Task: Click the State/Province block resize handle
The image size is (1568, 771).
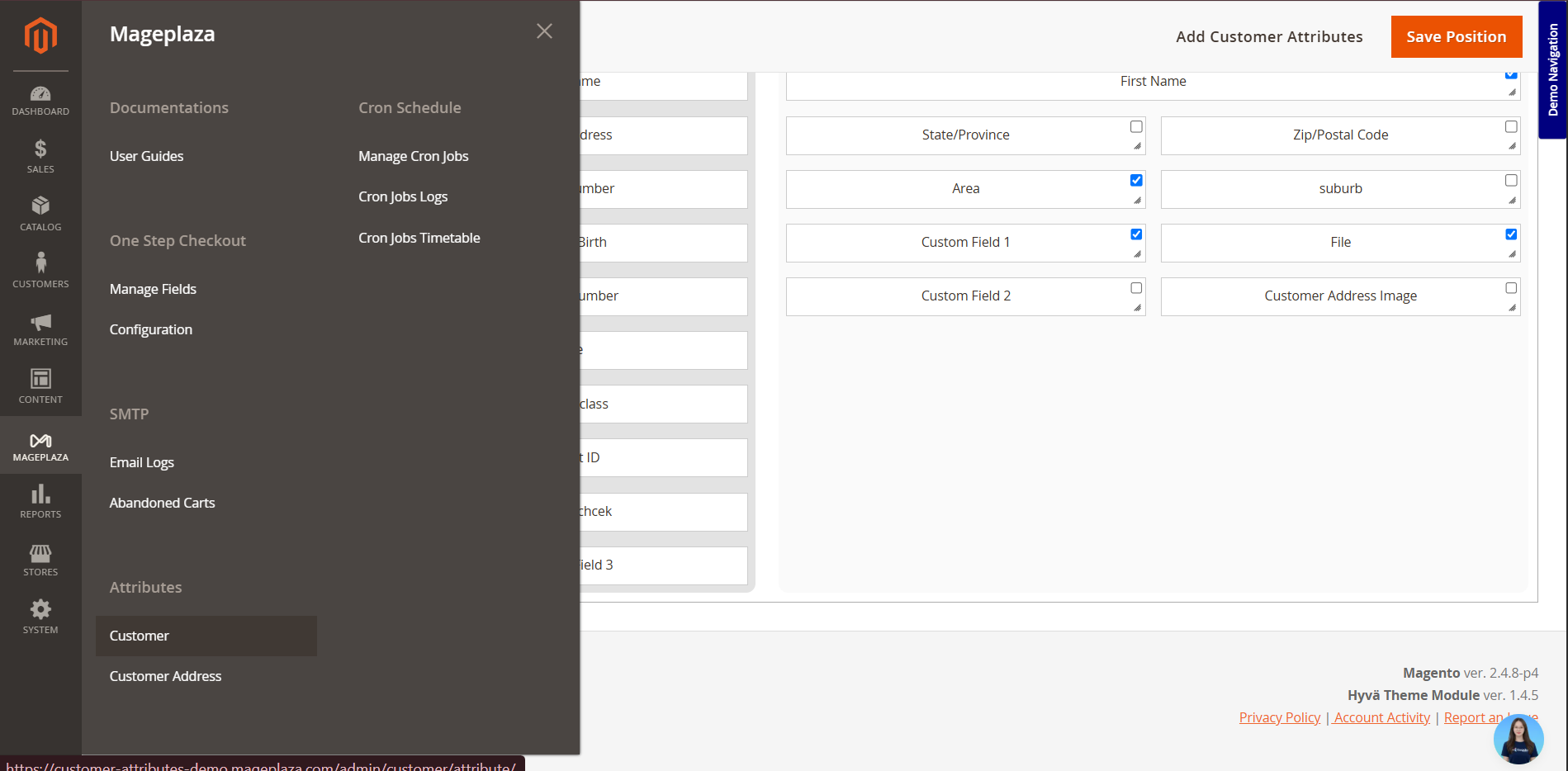Action: (1137, 146)
